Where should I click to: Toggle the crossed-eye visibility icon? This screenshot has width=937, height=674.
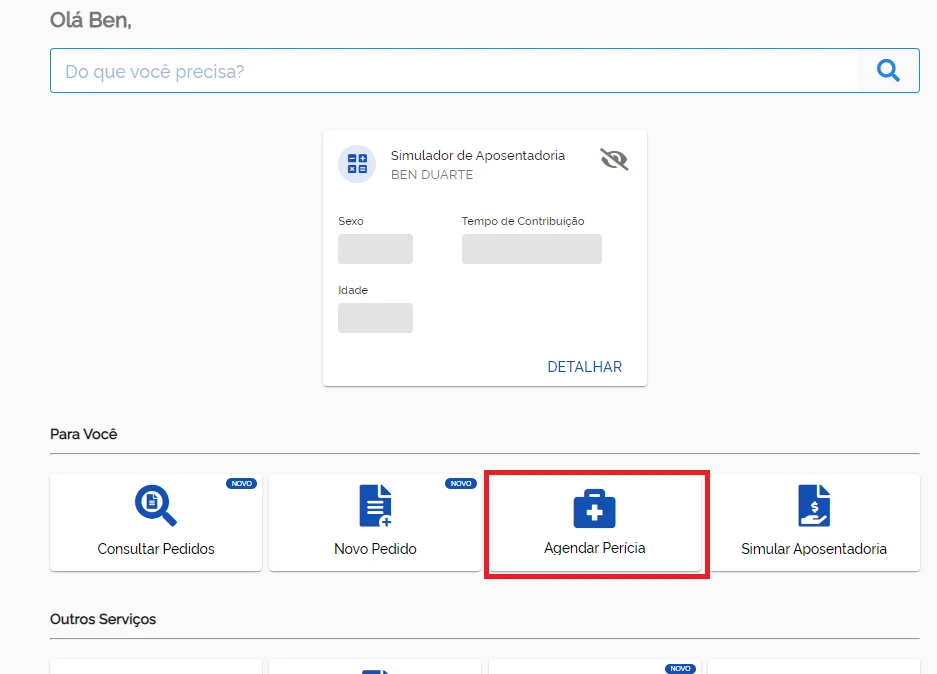(614, 160)
